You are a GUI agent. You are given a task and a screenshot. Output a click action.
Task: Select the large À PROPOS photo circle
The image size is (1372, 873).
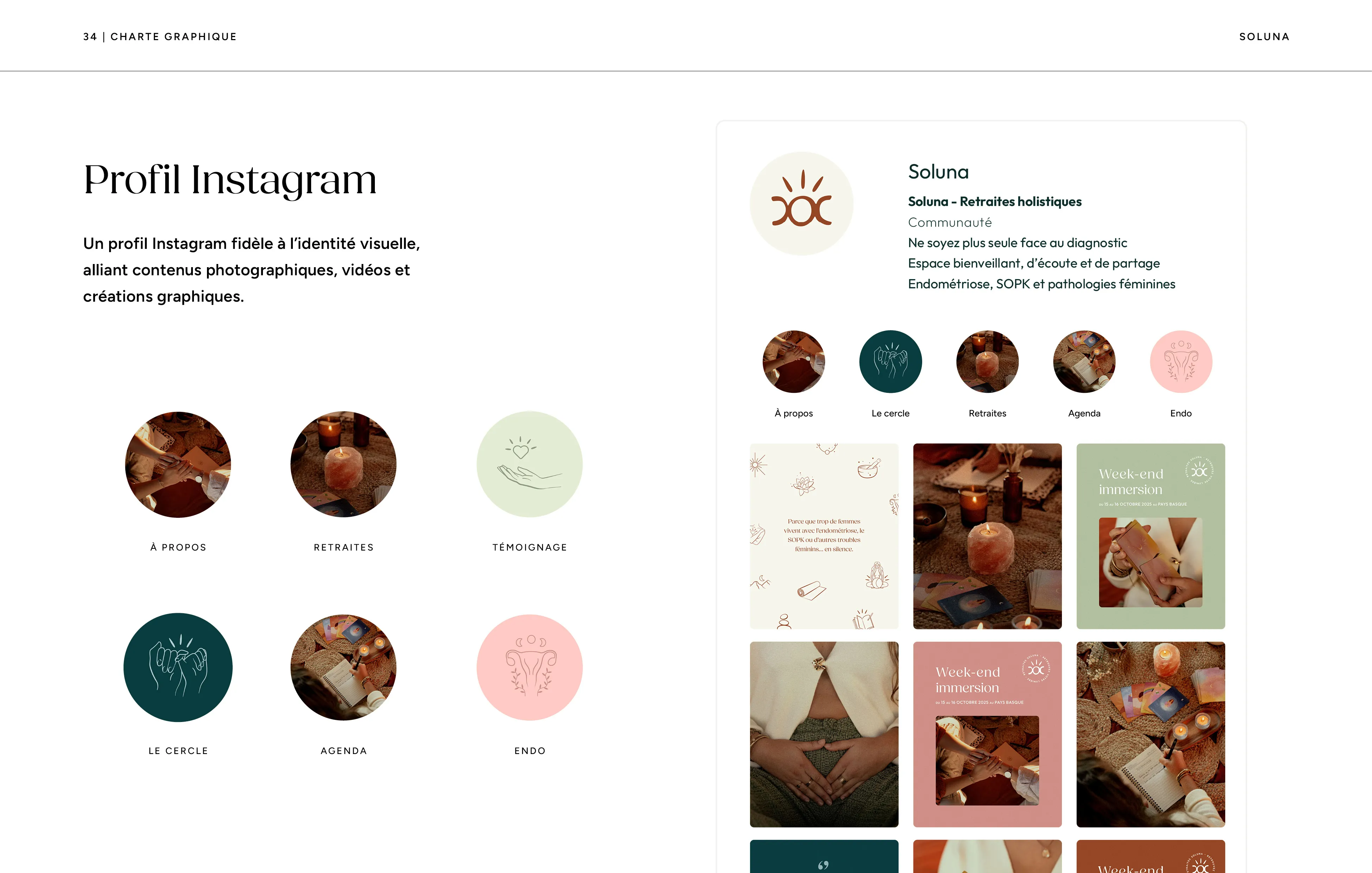178,464
